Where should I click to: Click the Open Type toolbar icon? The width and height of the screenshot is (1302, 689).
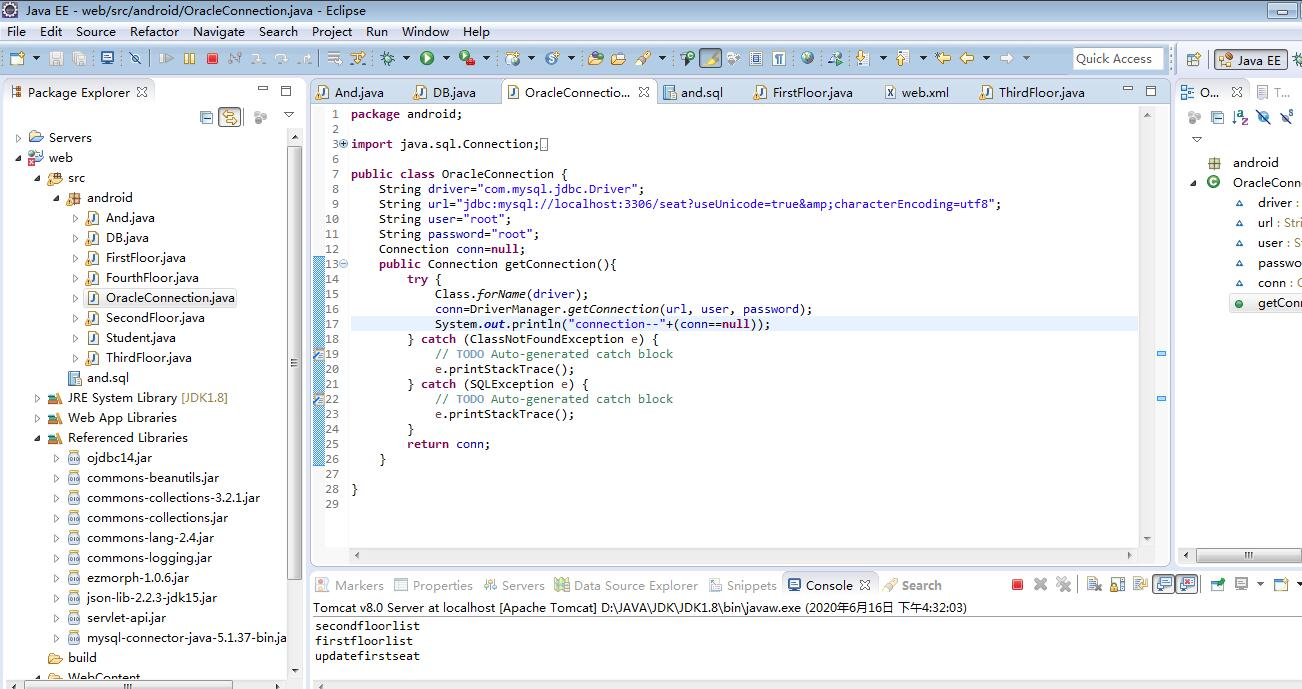[595, 58]
